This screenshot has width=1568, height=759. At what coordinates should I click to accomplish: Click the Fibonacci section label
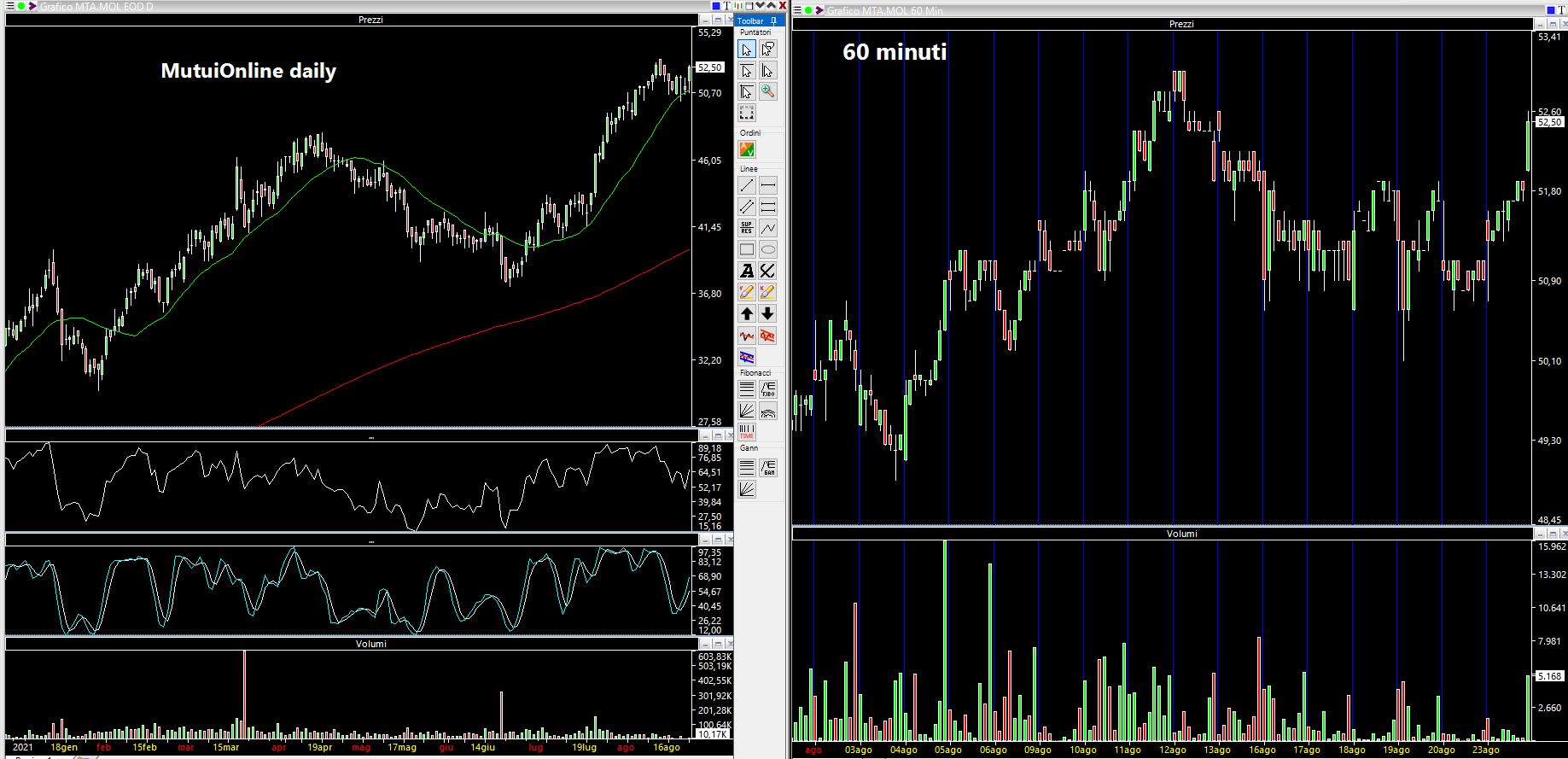755,373
